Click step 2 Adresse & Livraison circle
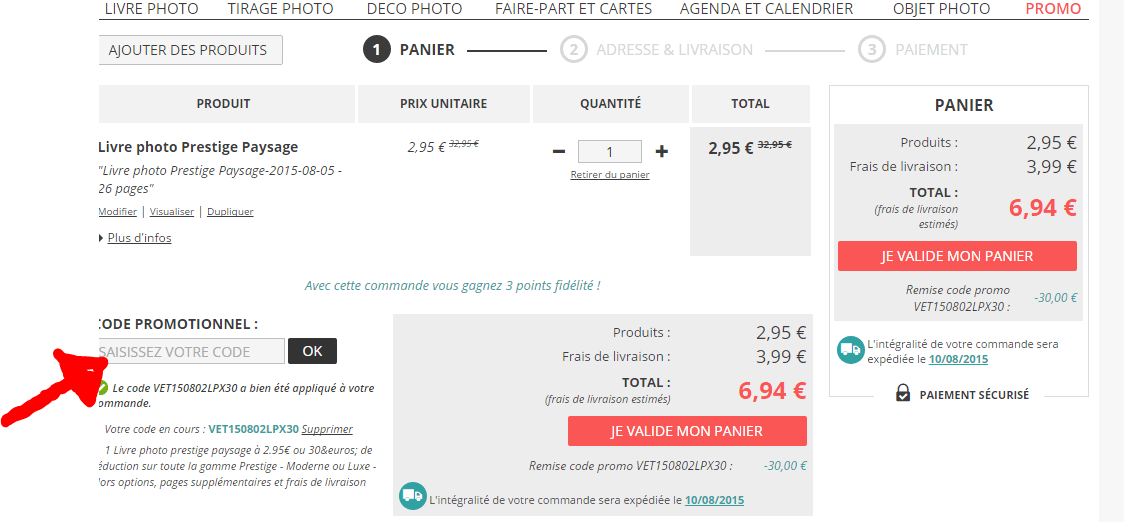The image size is (1124, 522). point(573,49)
